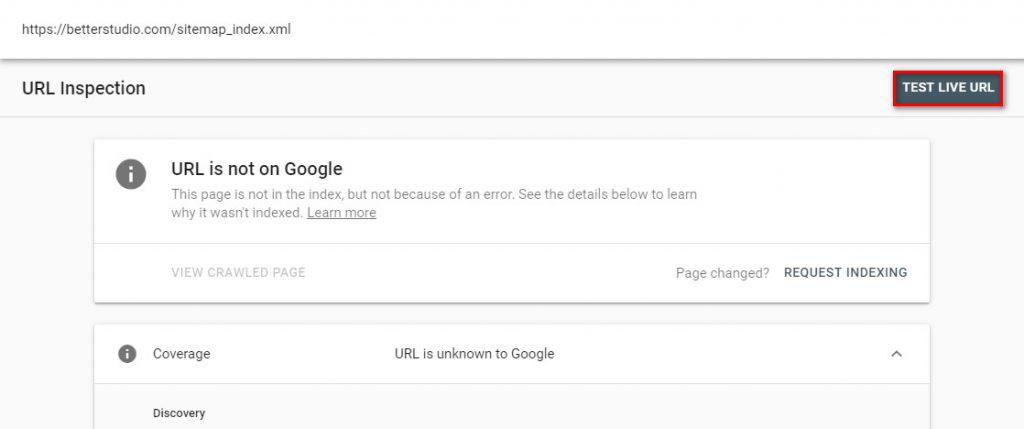Click the phrase 'This page is not in the index'

pos(256,194)
